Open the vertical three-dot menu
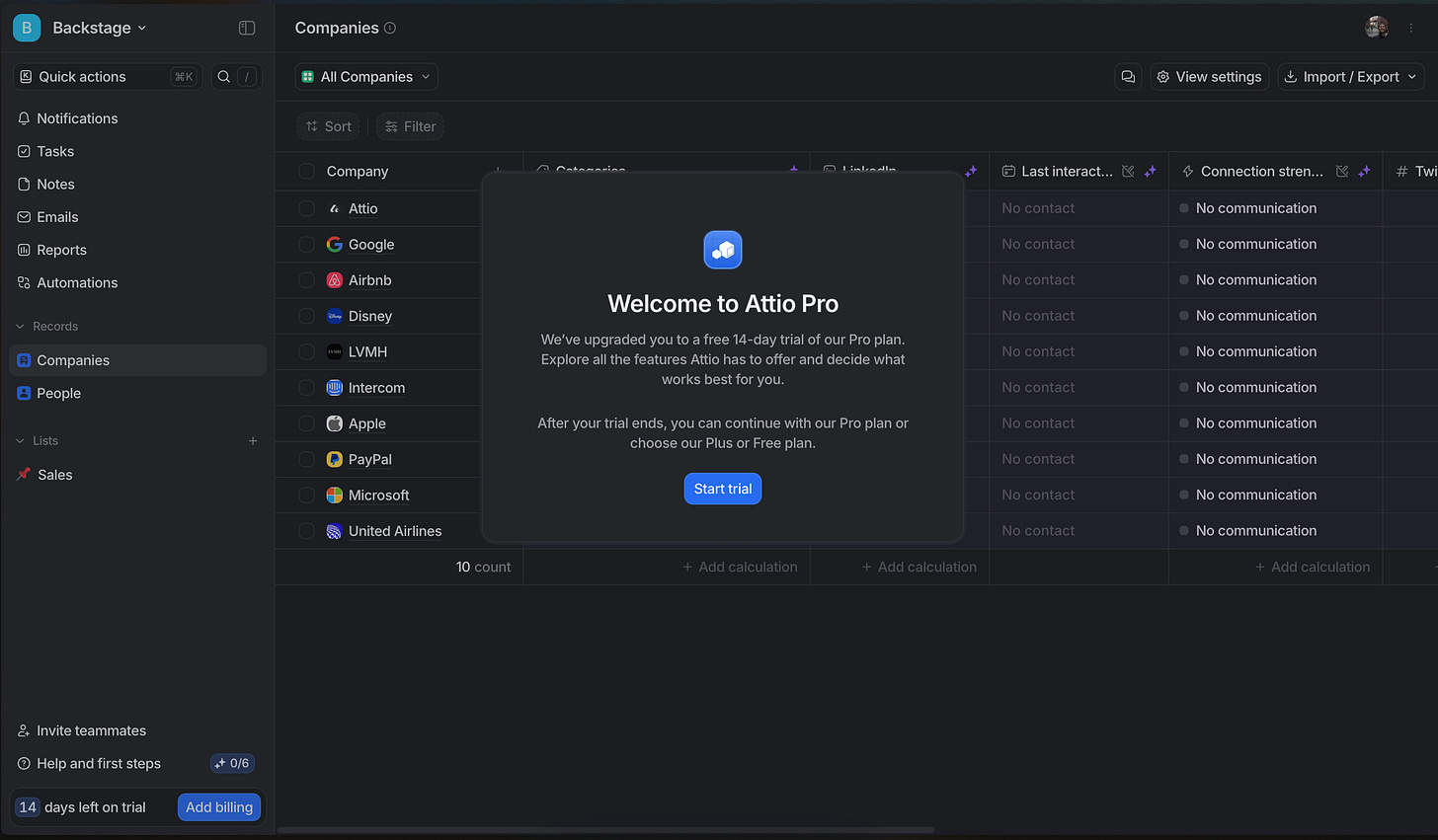 point(1411,28)
